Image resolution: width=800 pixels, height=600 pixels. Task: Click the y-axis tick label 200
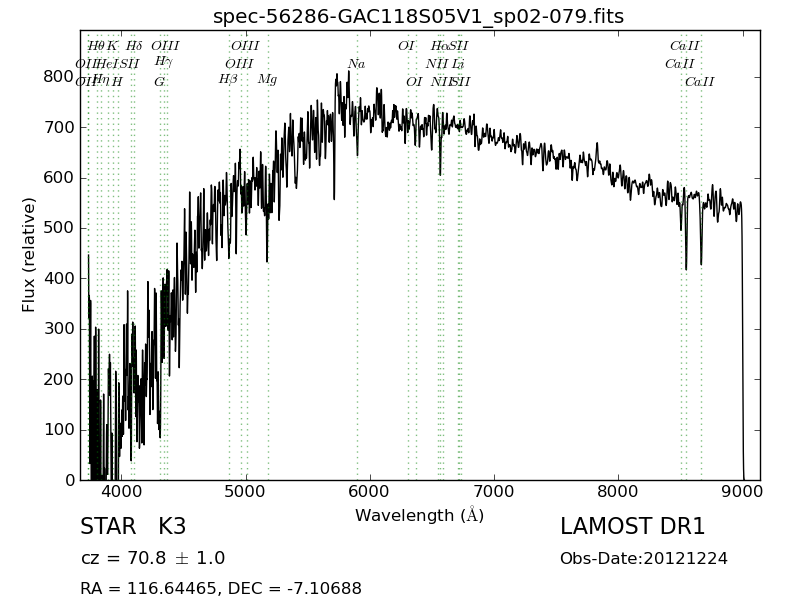[x=59, y=379]
